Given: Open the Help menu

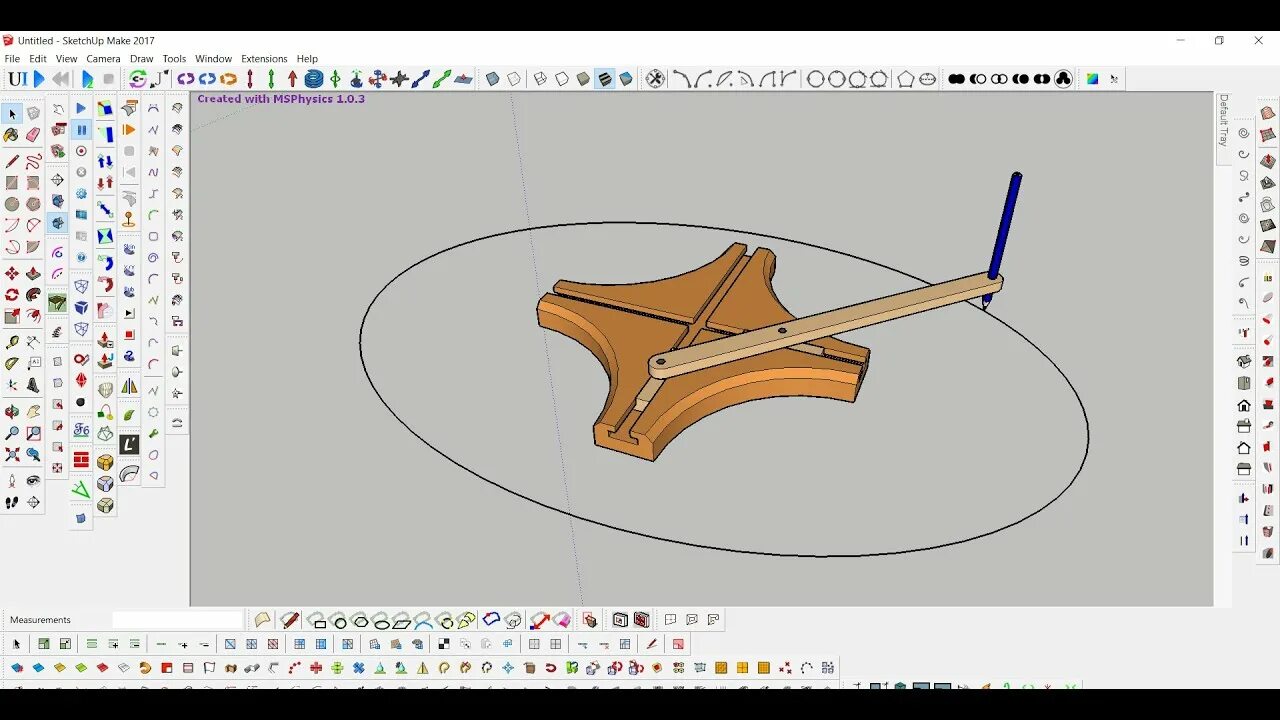Looking at the screenshot, I should coord(307,59).
